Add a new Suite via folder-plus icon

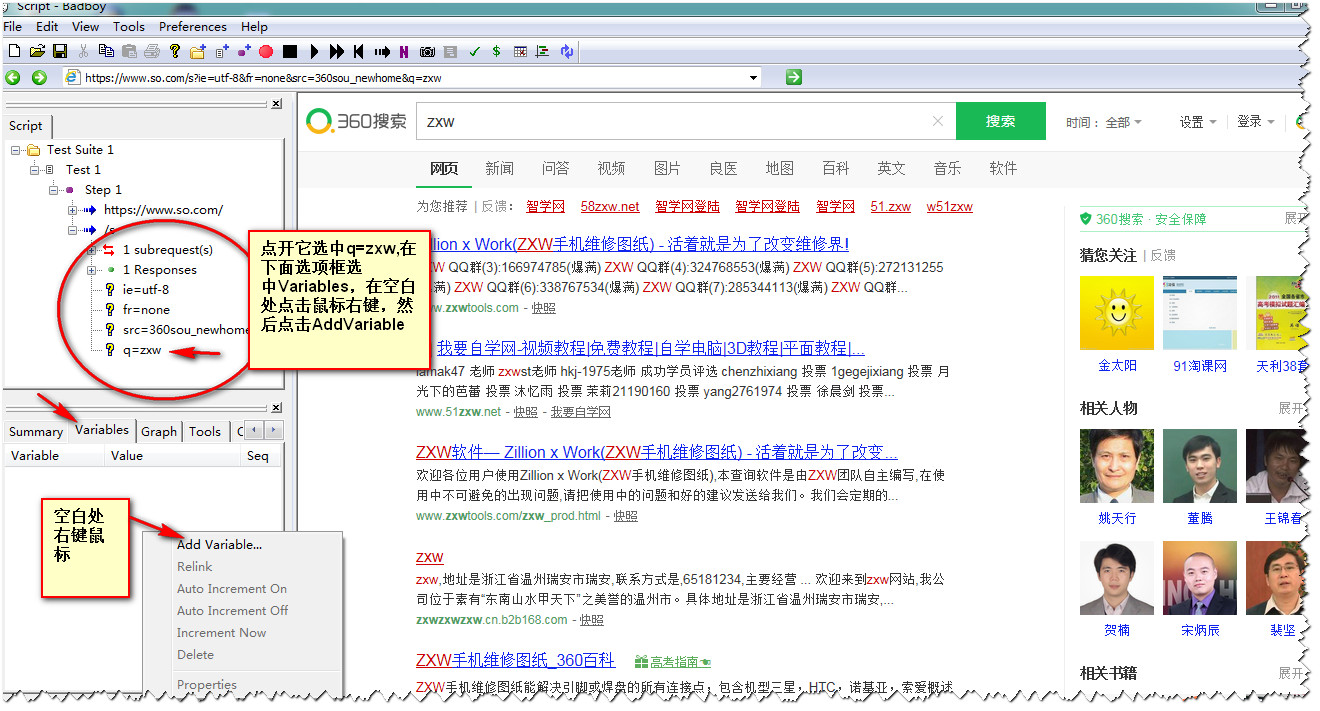pyautogui.click(x=198, y=51)
